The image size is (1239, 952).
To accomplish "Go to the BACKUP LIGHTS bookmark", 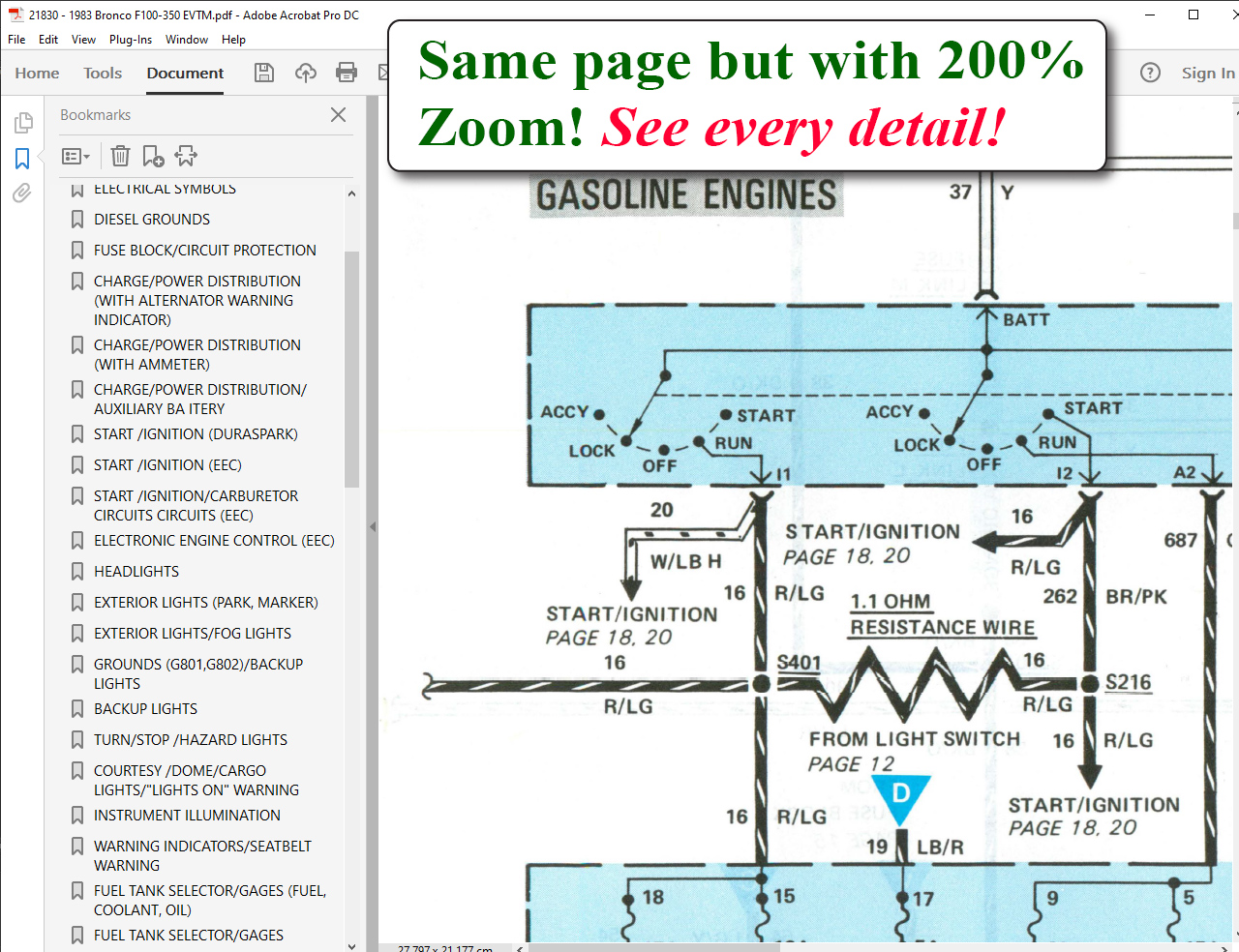I will tap(145, 709).
